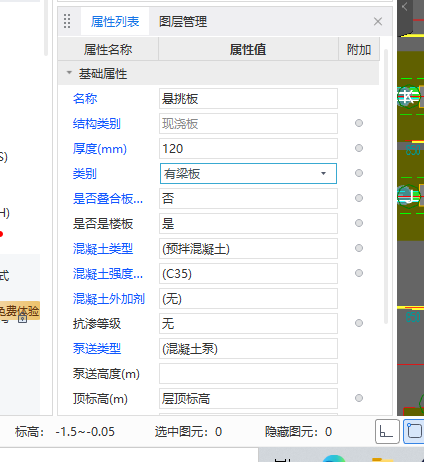Click the empty 泵送高度(m) field
This screenshot has height=462, width=424.
(248, 374)
